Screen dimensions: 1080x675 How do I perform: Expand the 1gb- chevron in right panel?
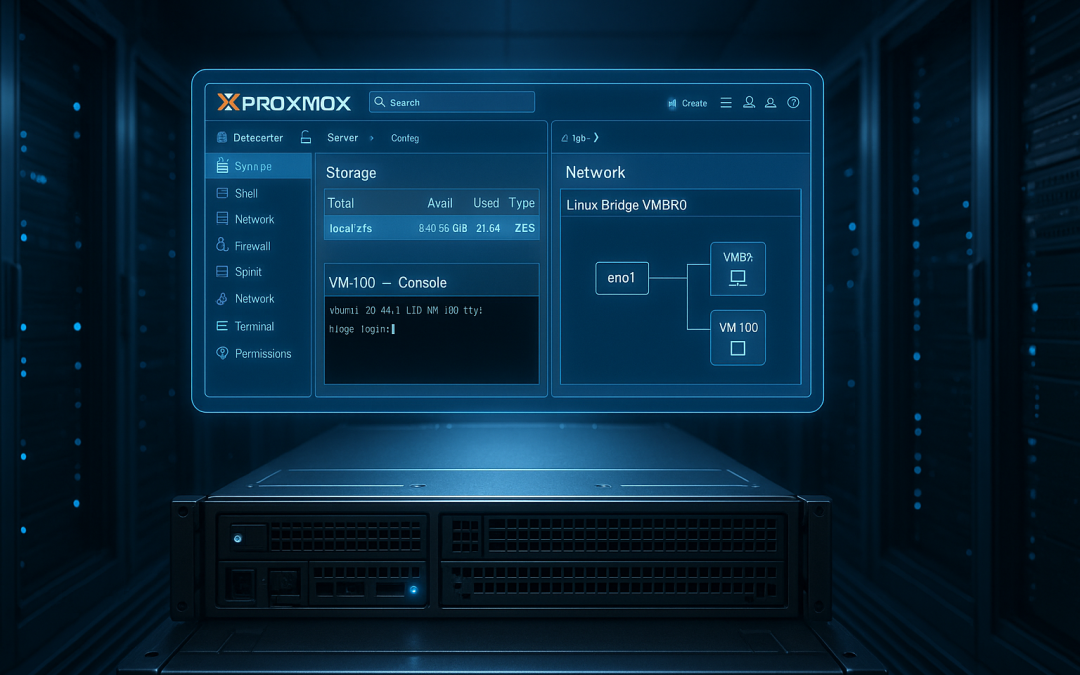pos(596,138)
